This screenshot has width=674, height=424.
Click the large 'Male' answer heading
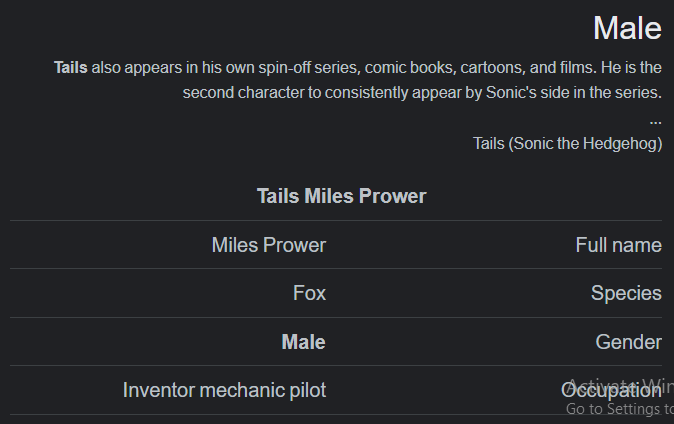tap(627, 28)
